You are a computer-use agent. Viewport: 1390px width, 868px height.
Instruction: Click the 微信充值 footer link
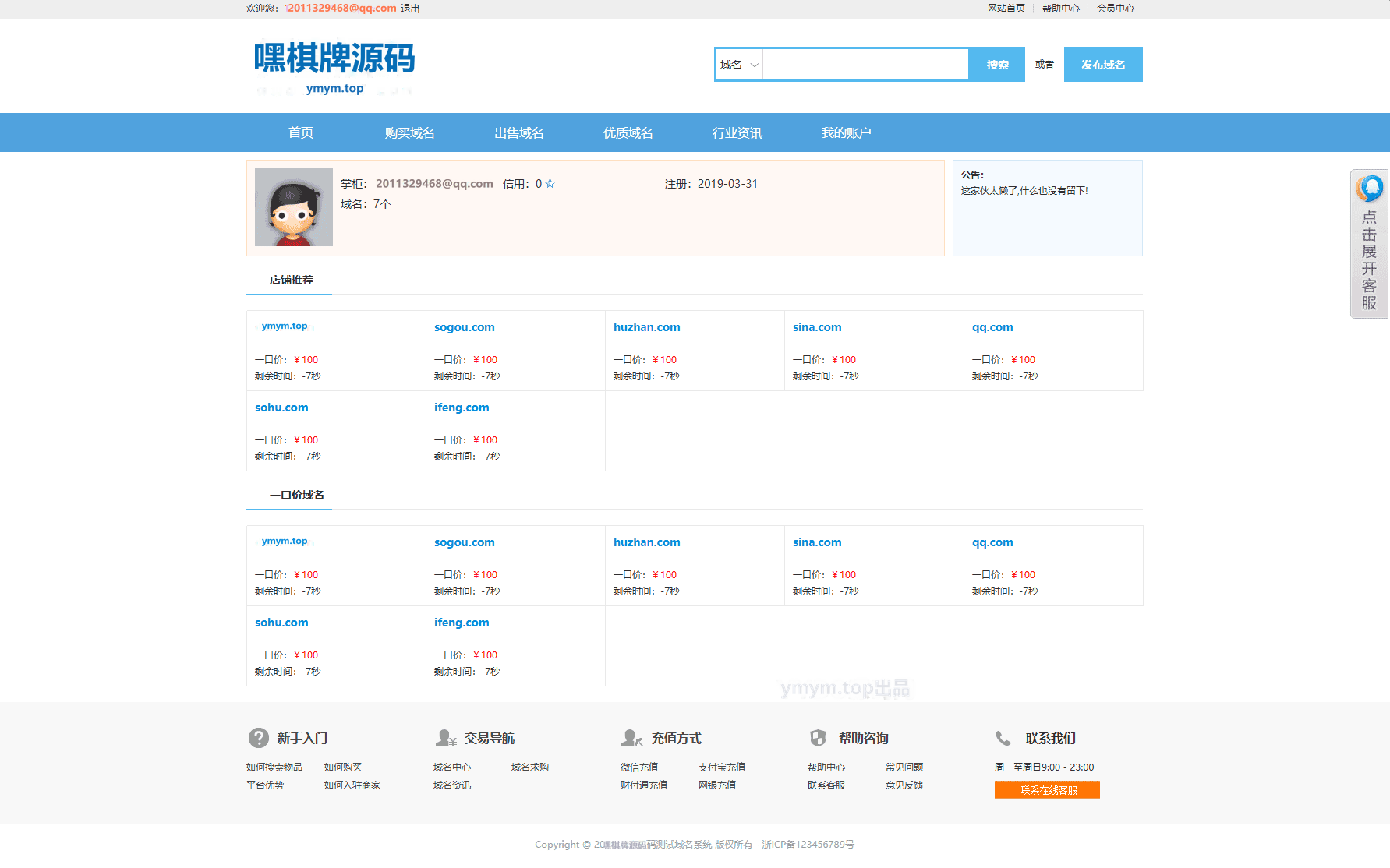tap(639, 767)
